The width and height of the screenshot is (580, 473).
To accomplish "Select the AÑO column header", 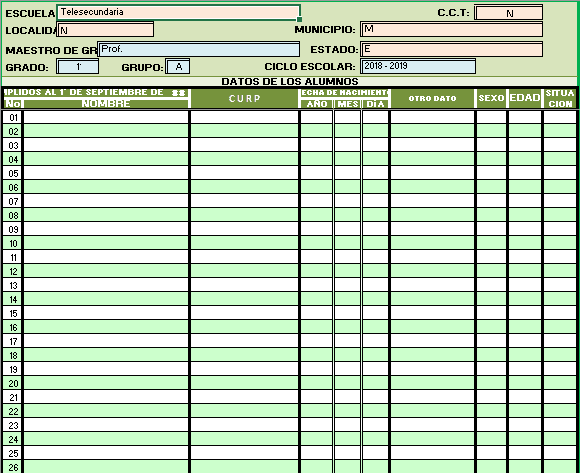I will pyautogui.click(x=317, y=104).
